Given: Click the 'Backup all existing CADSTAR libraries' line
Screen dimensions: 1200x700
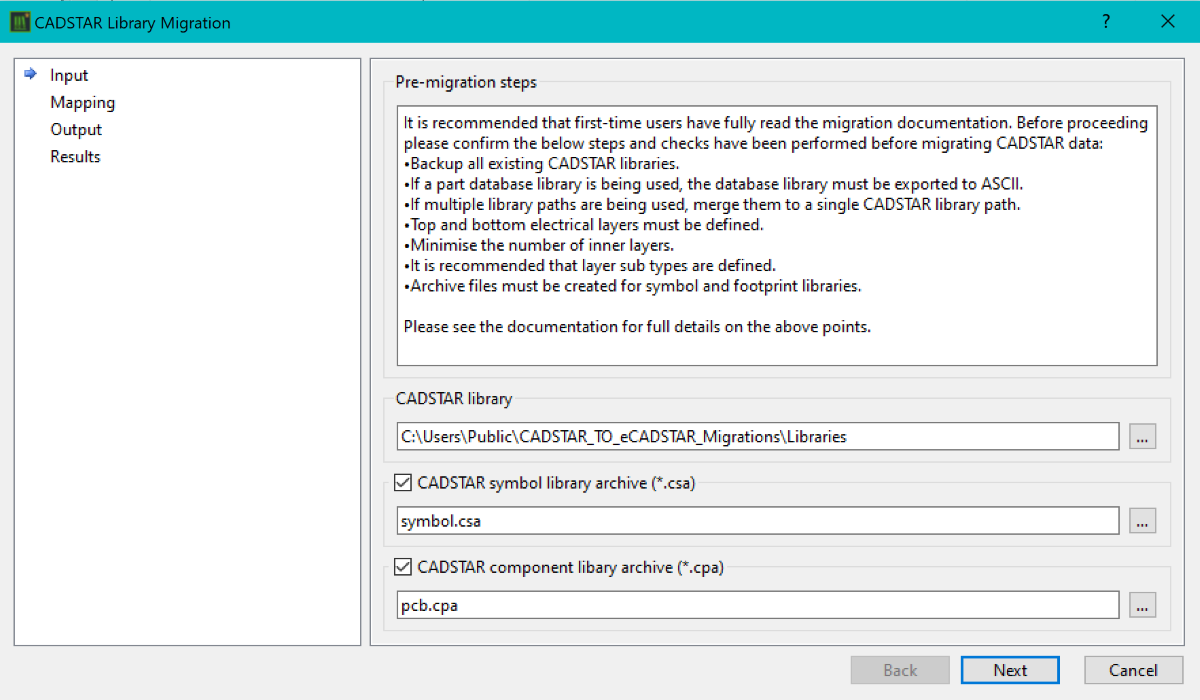Looking at the screenshot, I should pos(542,164).
